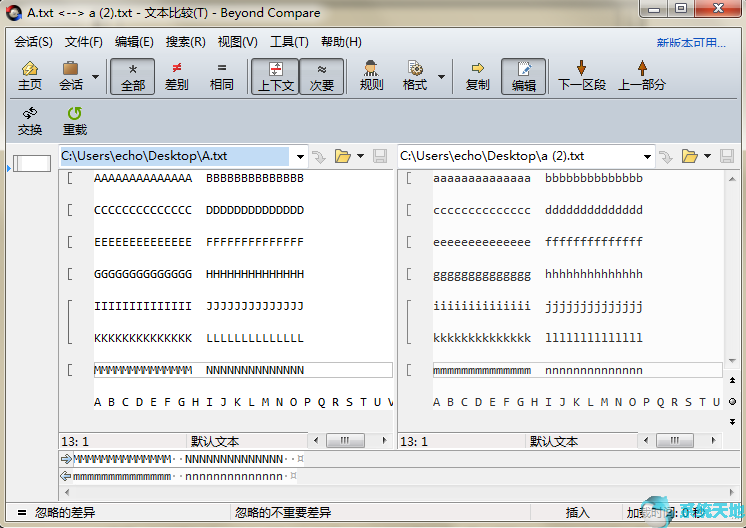This screenshot has width=746, height=528.
Task: Toggle the 全部 show-all filter
Action: click(x=133, y=77)
